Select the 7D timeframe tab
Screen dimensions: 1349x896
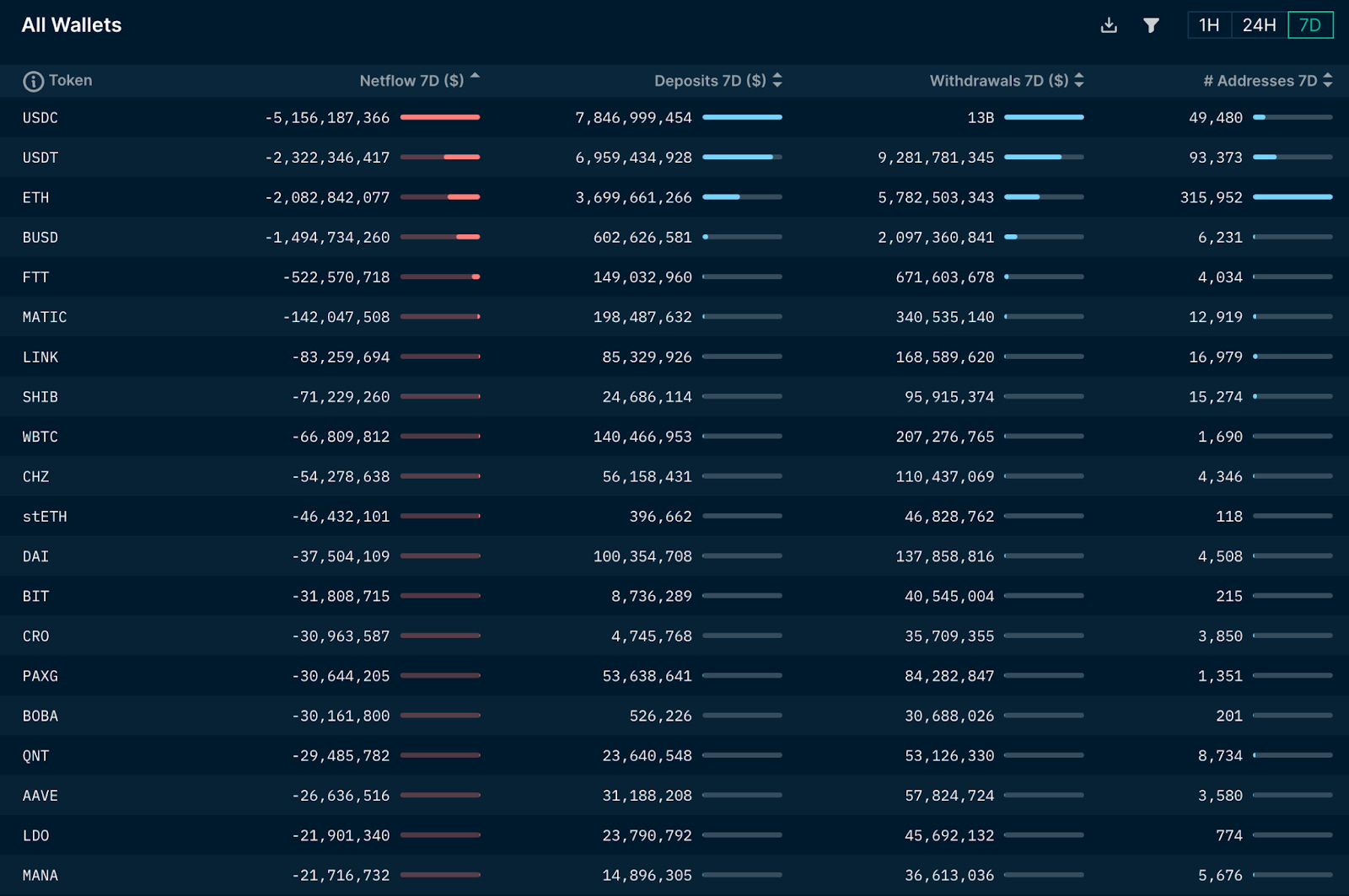point(1310,25)
